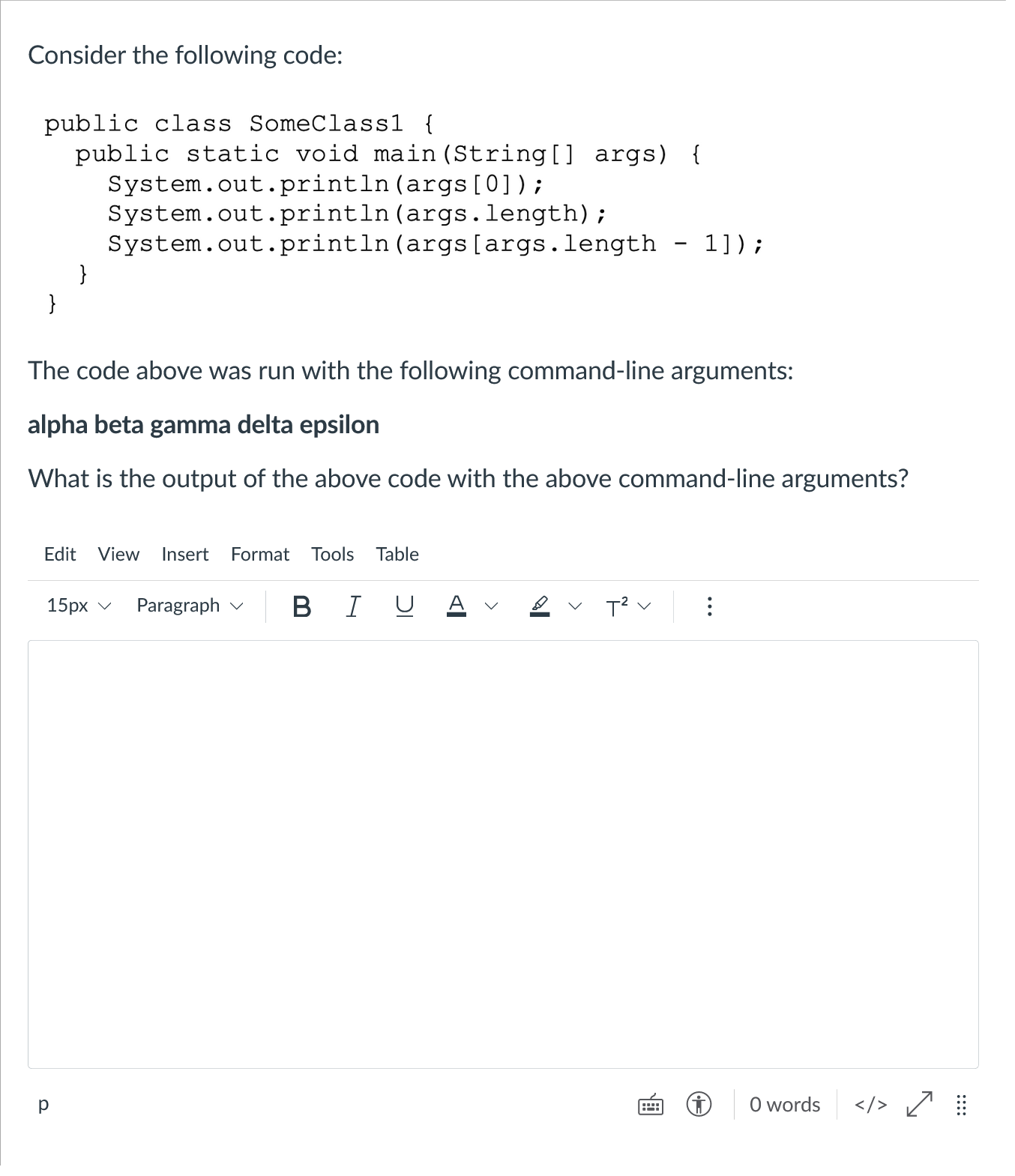Viewport: 1015px width, 1176px height.
Task: Open the superscript options dropdown arrow
Action: 643,606
